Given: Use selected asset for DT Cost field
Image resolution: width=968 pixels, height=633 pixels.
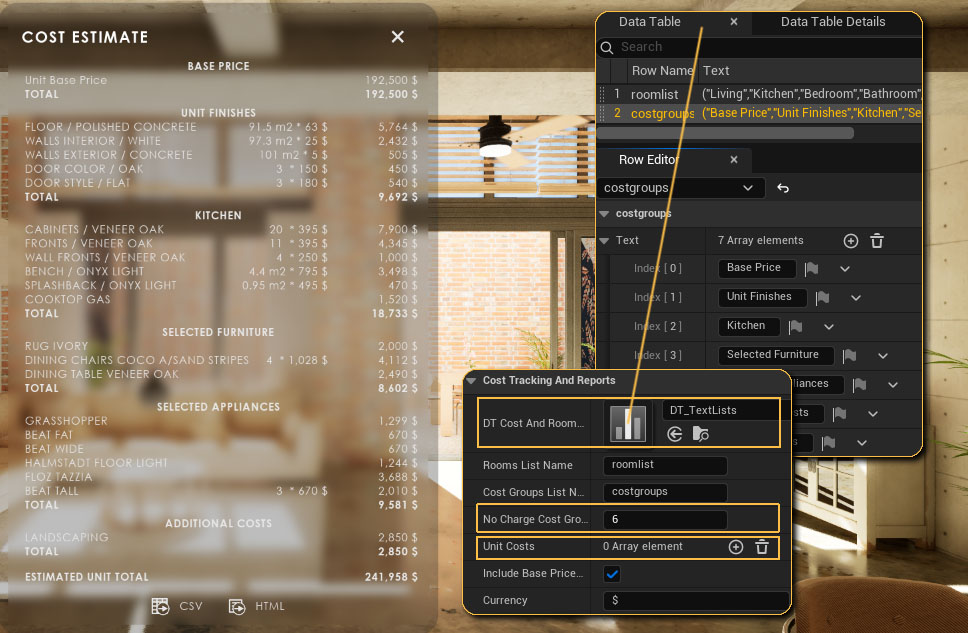Looking at the screenshot, I should tap(675, 434).
